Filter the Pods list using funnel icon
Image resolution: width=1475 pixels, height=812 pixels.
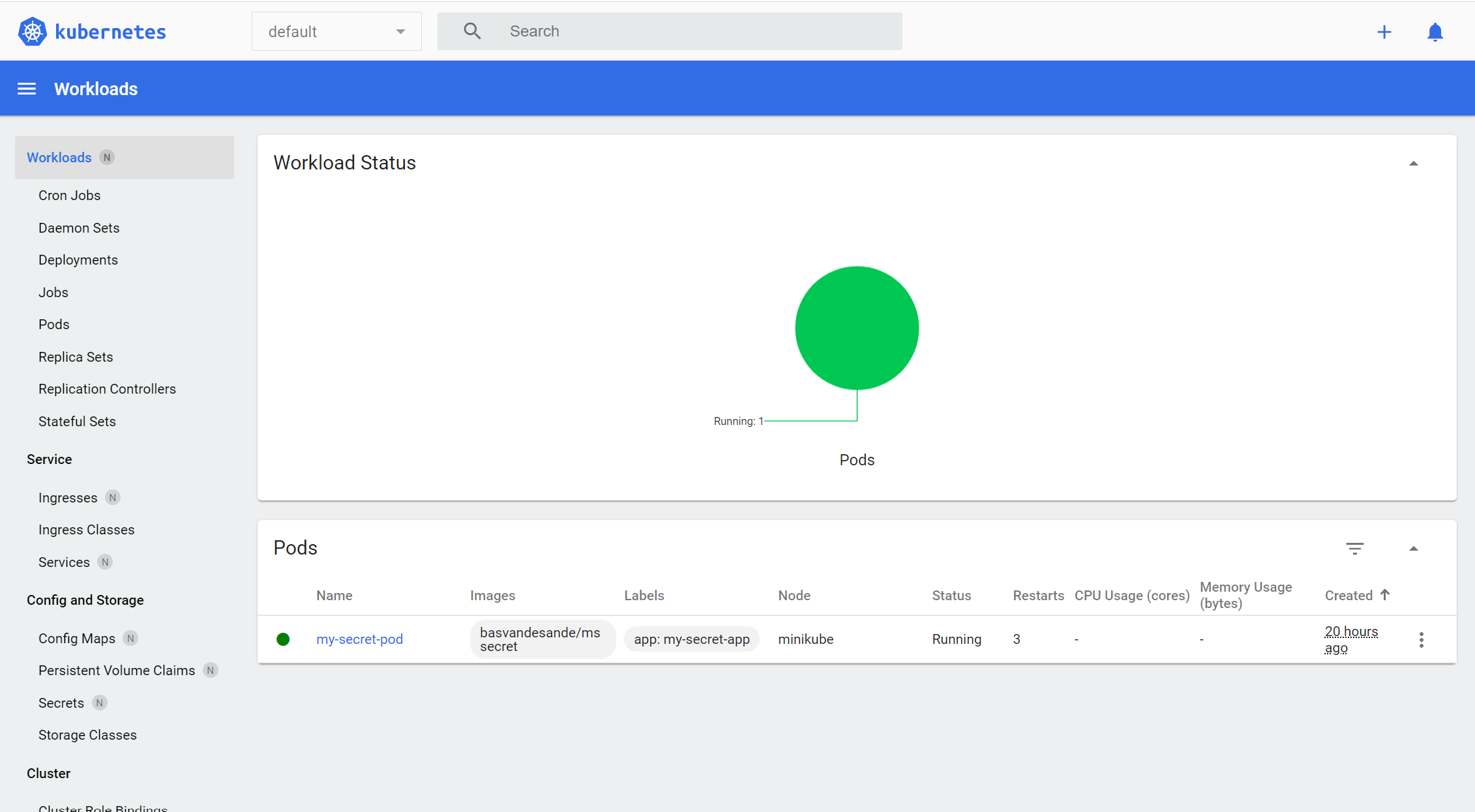(x=1354, y=548)
